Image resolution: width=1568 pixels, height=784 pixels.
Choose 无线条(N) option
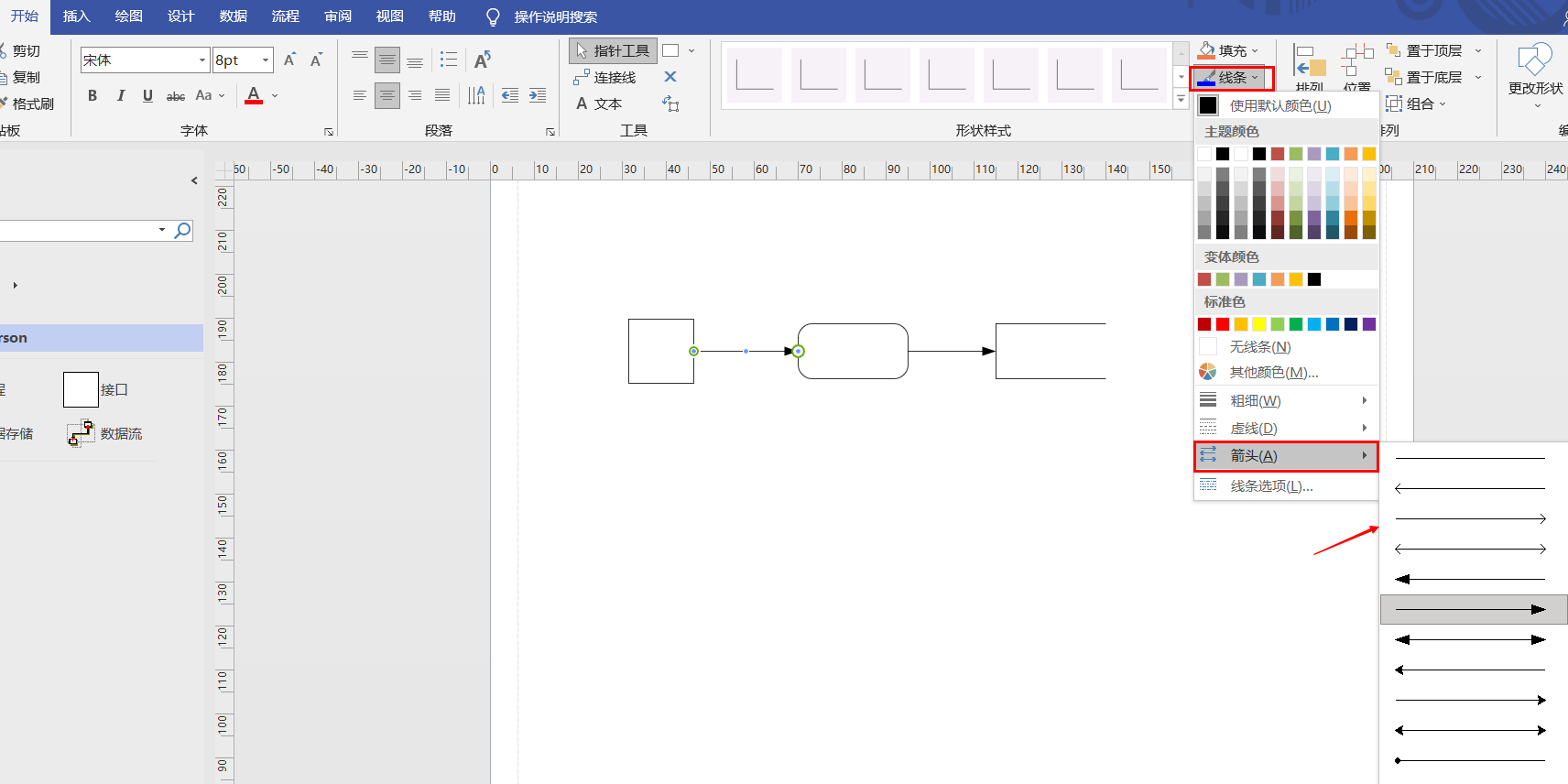[1286, 347]
